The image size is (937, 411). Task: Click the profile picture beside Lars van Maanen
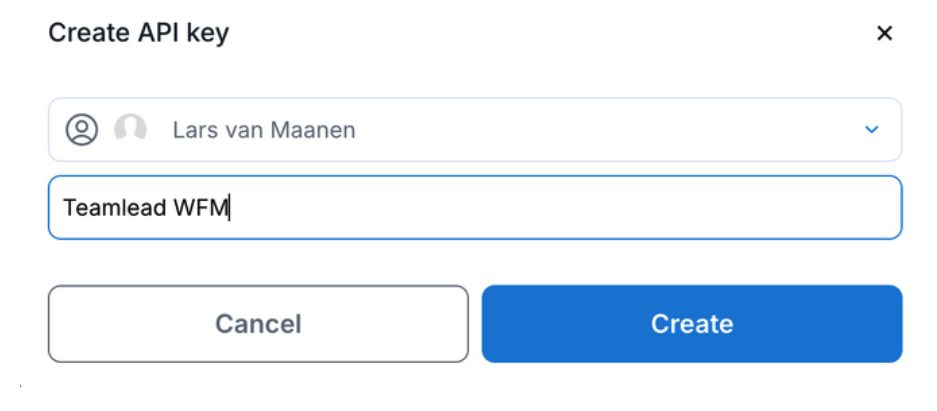(x=130, y=129)
